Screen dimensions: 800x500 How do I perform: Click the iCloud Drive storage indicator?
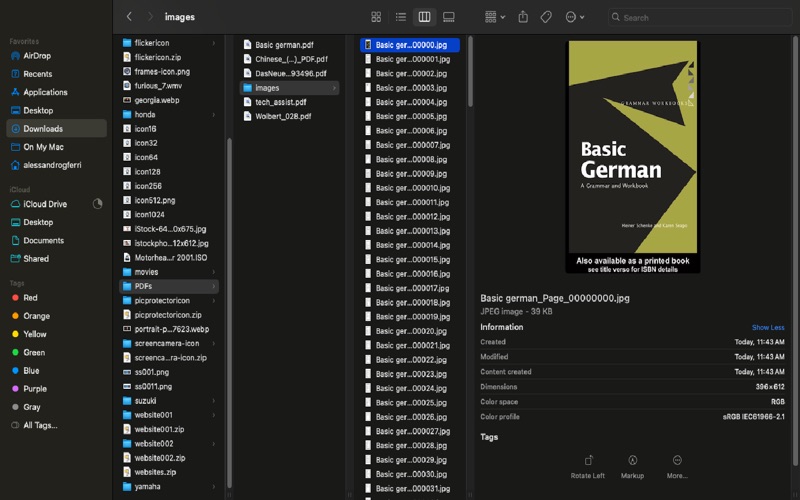[x=97, y=204]
